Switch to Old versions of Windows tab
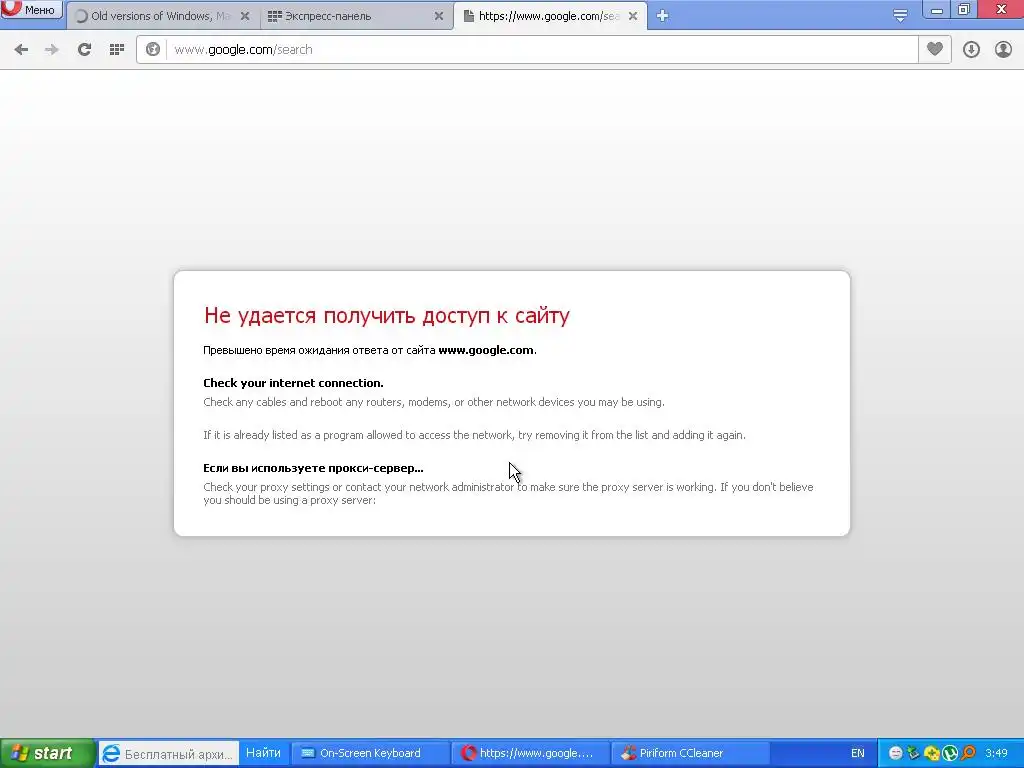1024x768 pixels. pyautogui.click(x=163, y=16)
